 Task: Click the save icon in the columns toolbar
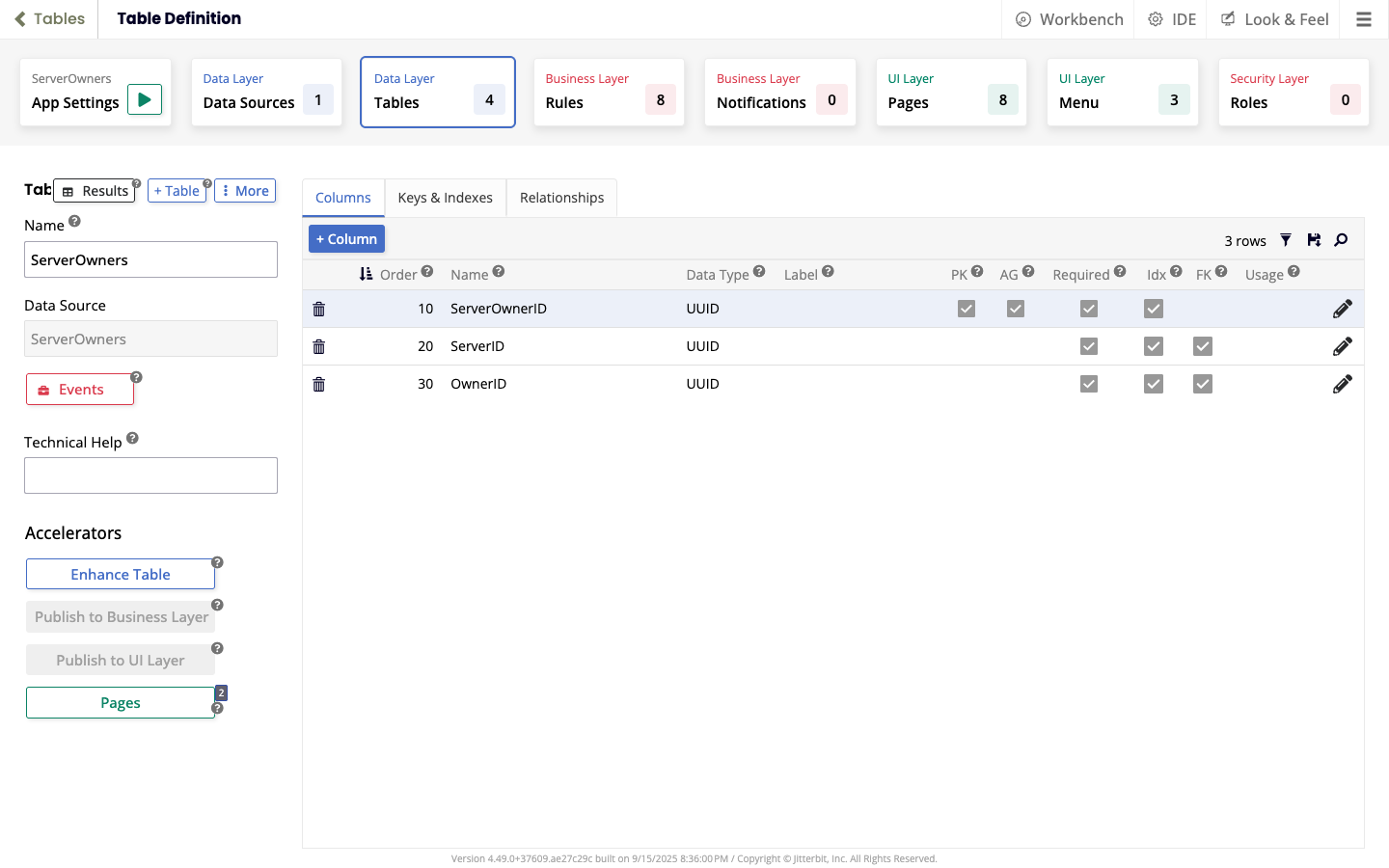pos(1314,240)
